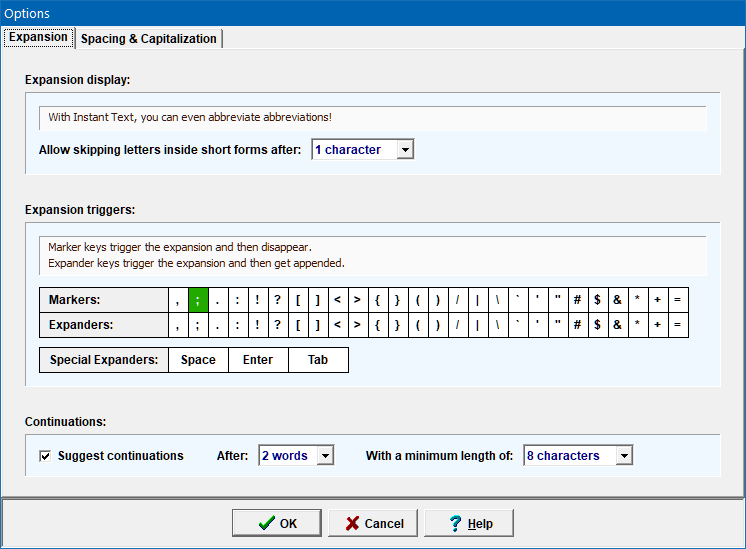Viewport: 746px width, 549px height.
Task: Toggle the Tab special expander
Action: (x=318, y=360)
